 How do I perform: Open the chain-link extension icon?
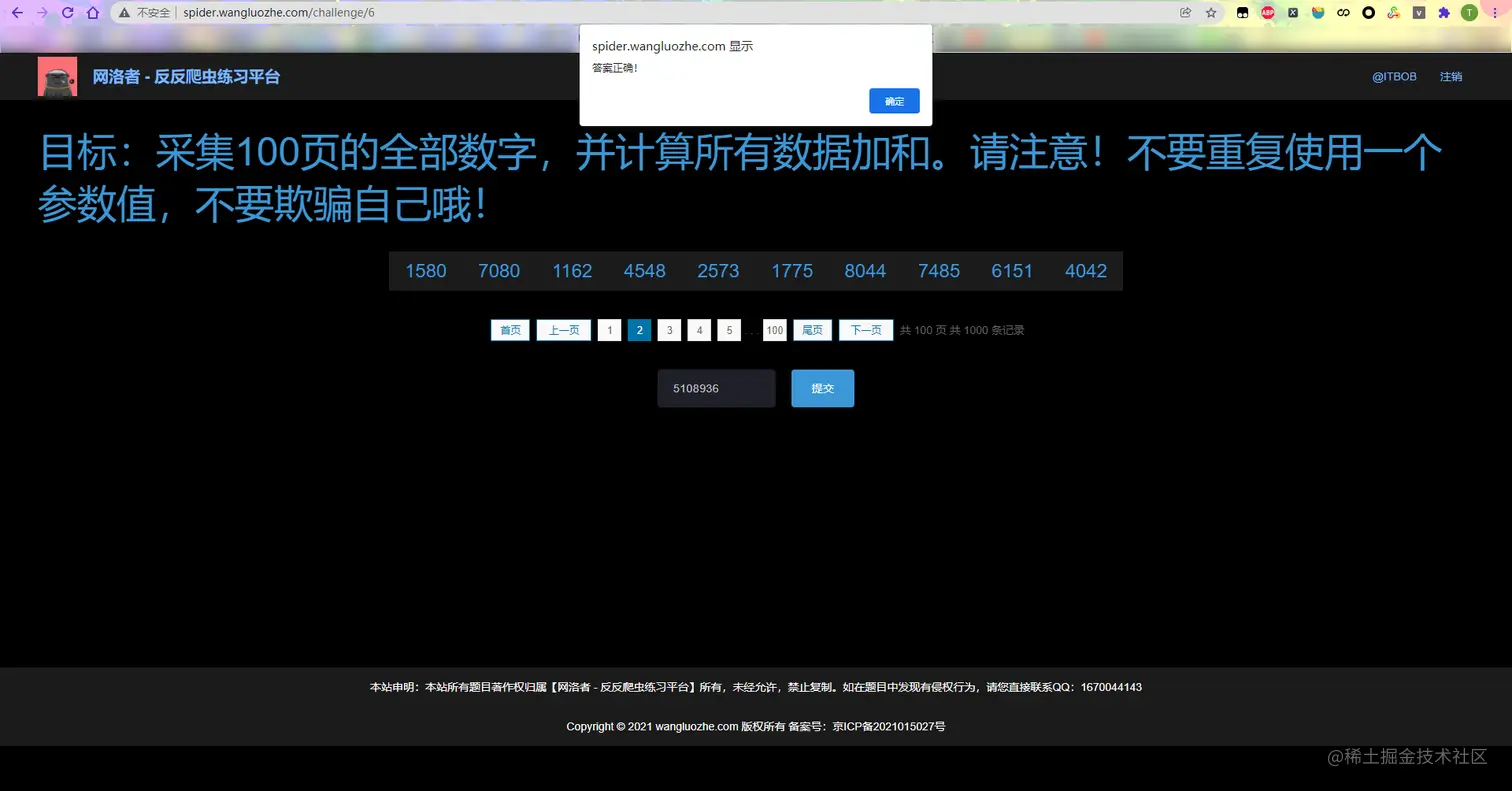[1344, 13]
